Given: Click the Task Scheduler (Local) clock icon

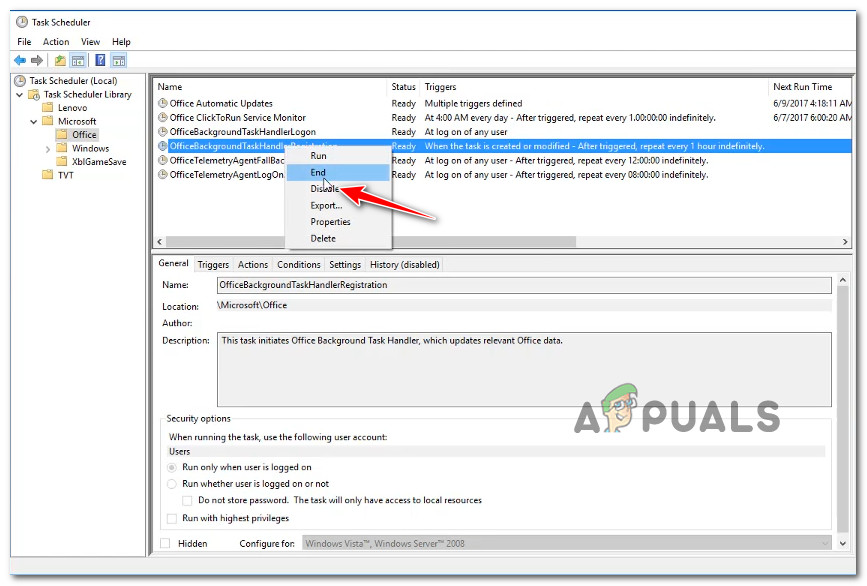Looking at the screenshot, I should (20, 81).
